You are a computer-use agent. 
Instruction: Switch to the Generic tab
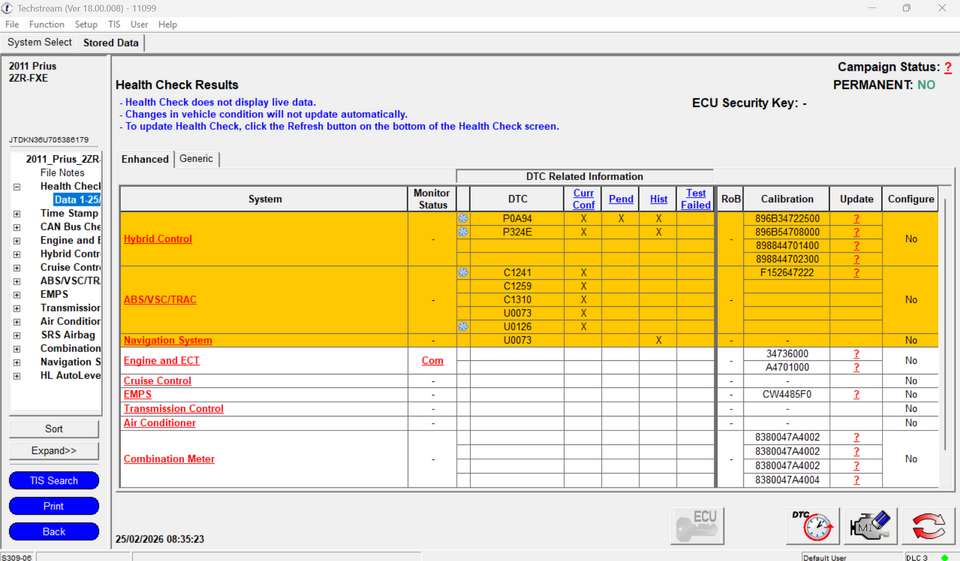196,159
